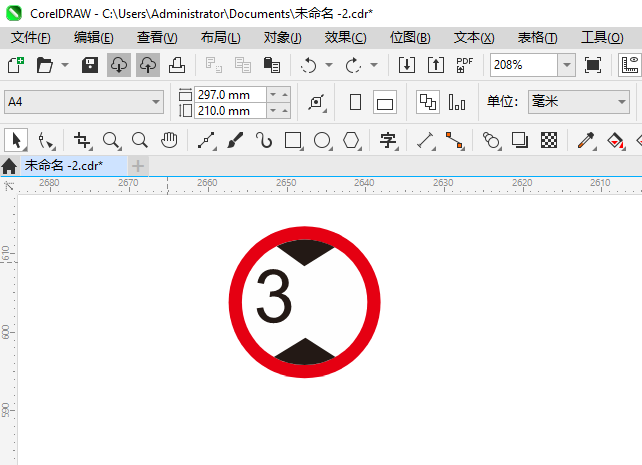Select the Connector tool
This screenshot has height=465, width=642.
click(x=454, y=140)
